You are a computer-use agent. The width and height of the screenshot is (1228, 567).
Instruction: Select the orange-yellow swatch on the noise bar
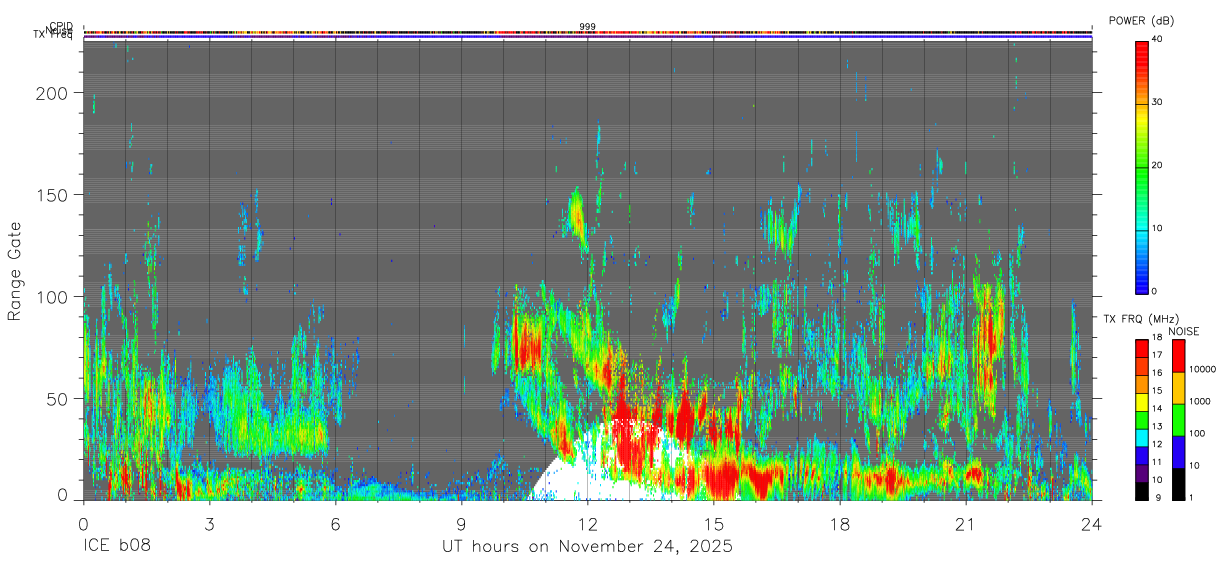pyautogui.click(x=1179, y=388)
